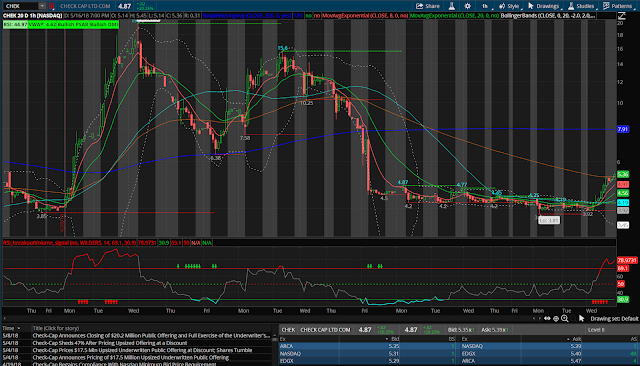Click the flask lab icon in the toolbar
The height and width of the screenshot is (366, 640).
[x=451, y=6]
